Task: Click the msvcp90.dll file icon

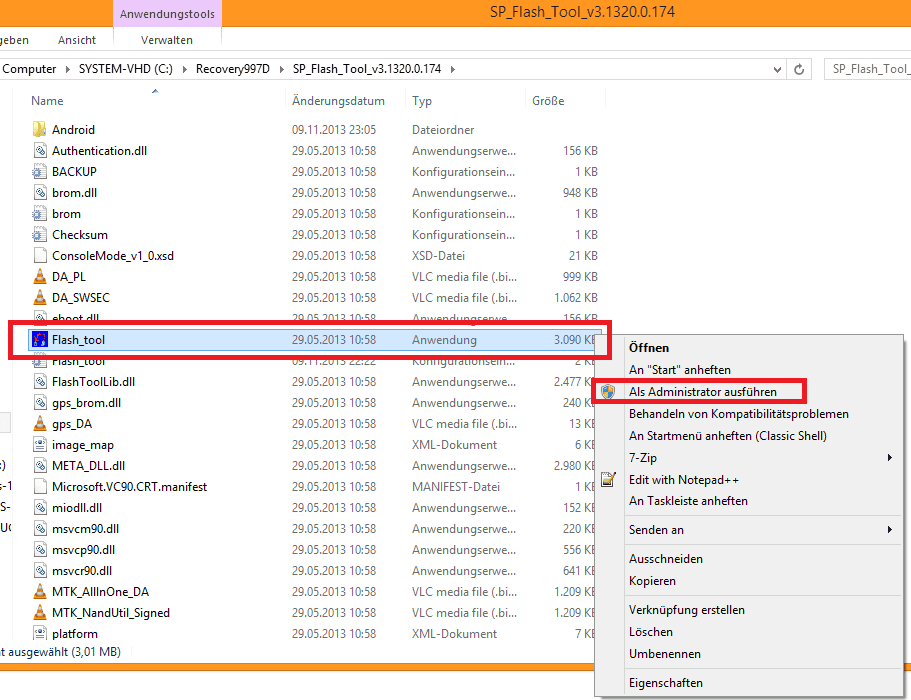Action: pyautogui.click(x=40, y=550)
